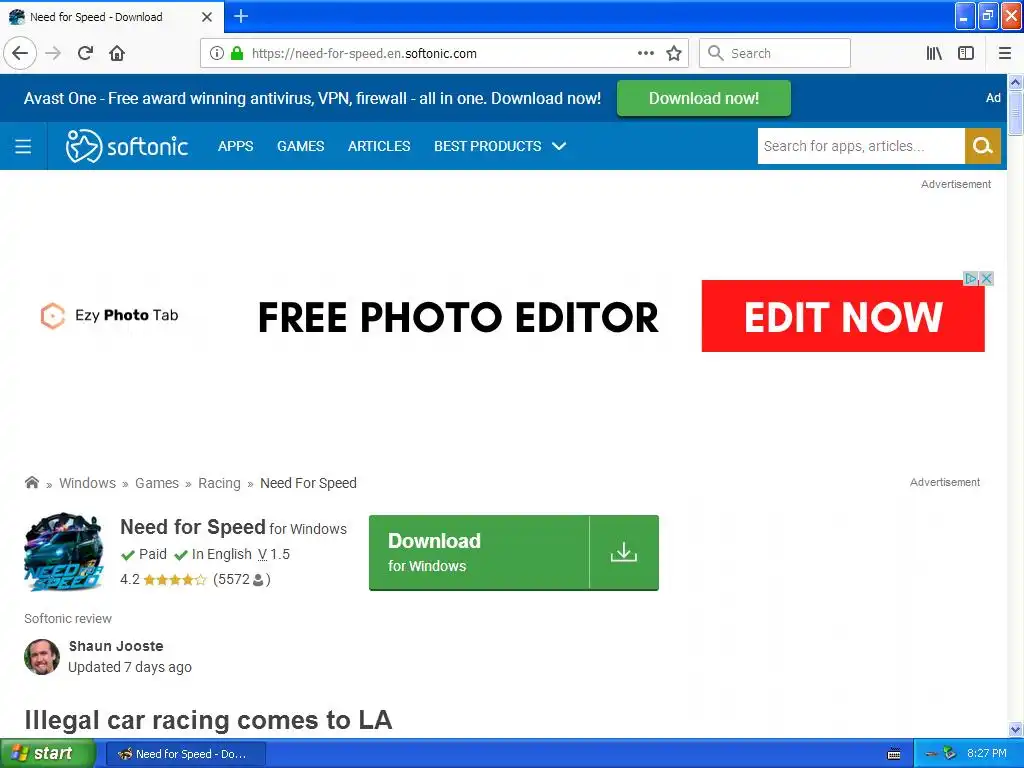
Task: Reload the page with refresh icon
Action: tap(85, 53)
